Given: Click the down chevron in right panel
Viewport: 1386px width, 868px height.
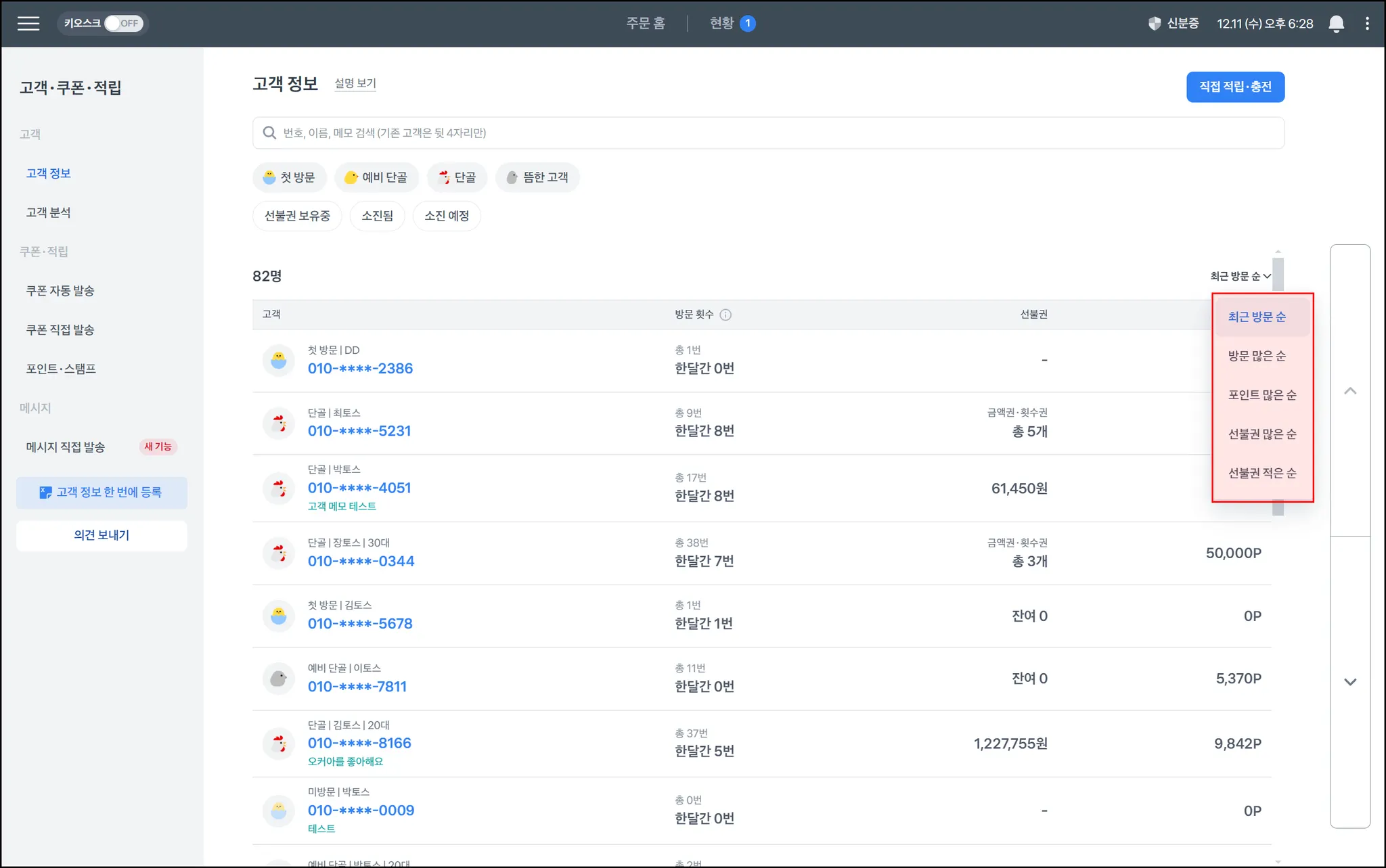Looking at the screenshot, I should point(1350,682).
